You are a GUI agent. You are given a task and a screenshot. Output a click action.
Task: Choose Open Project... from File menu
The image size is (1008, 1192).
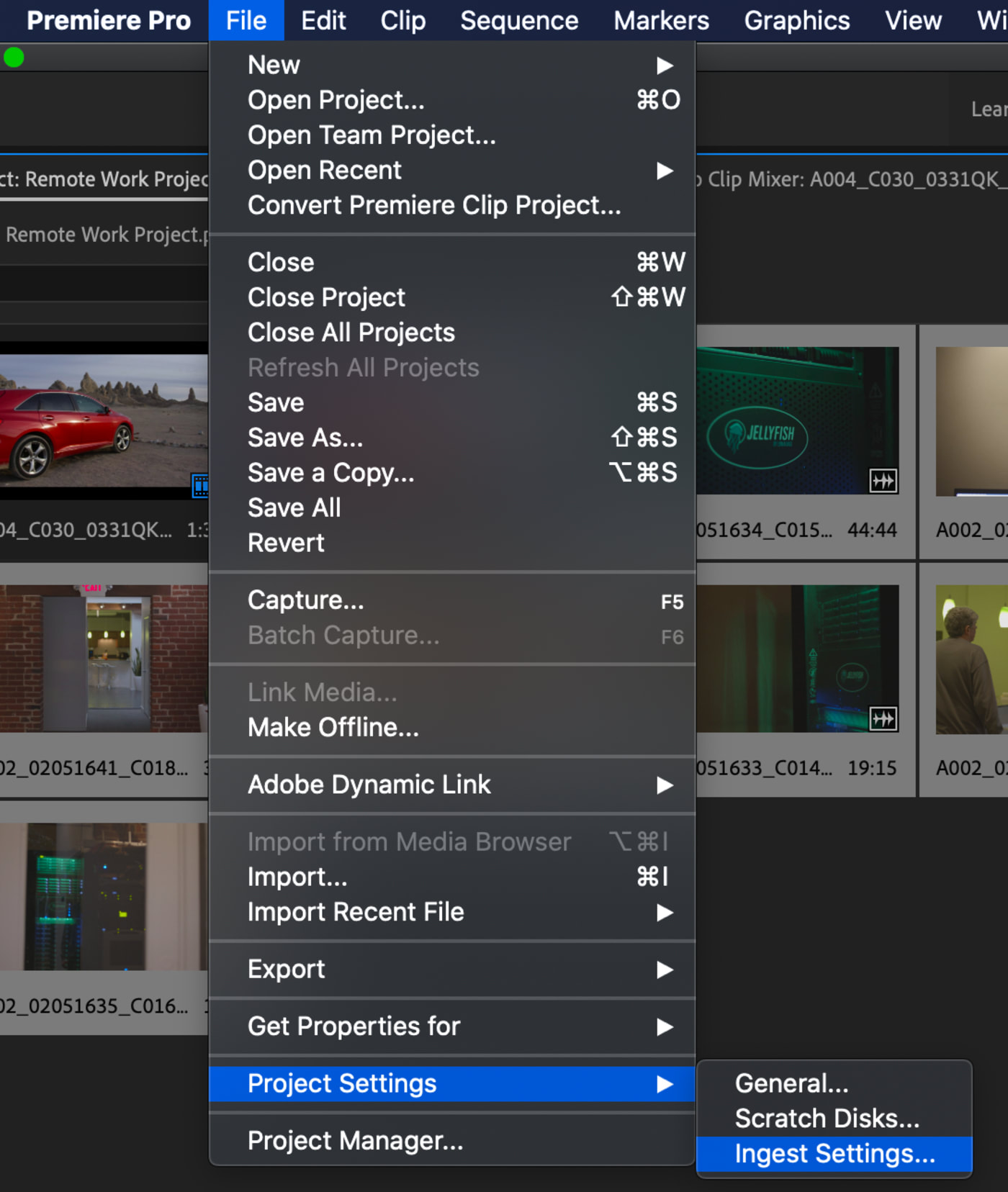coord(452,100)
